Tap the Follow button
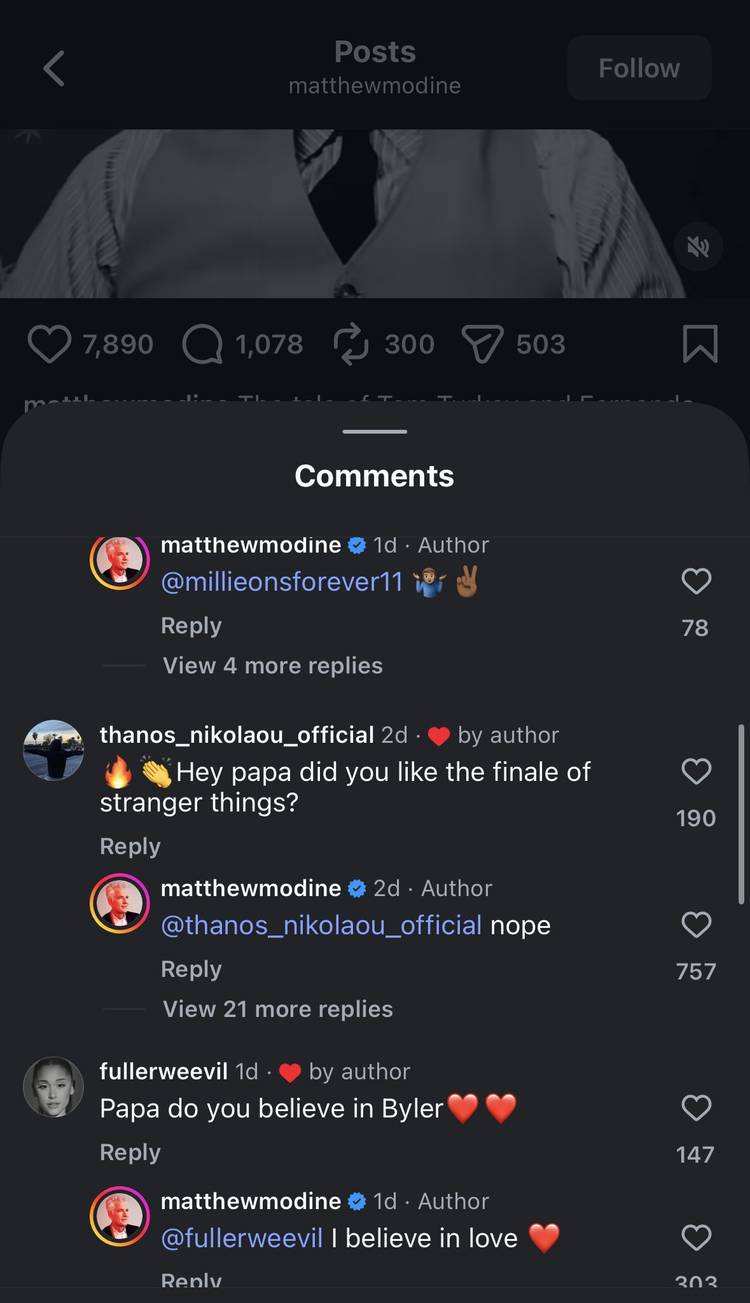Screen dimensions: 750x1303 639,68
